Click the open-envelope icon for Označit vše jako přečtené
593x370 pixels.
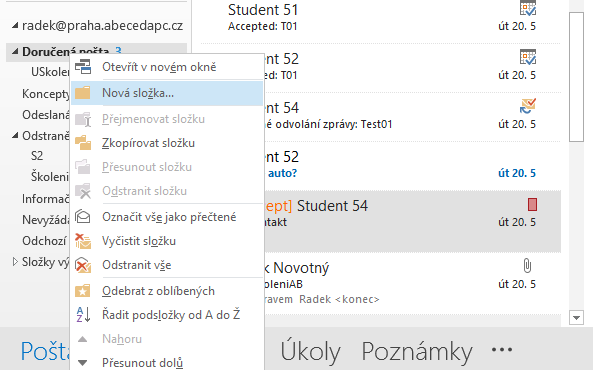(x=83, y=217)
